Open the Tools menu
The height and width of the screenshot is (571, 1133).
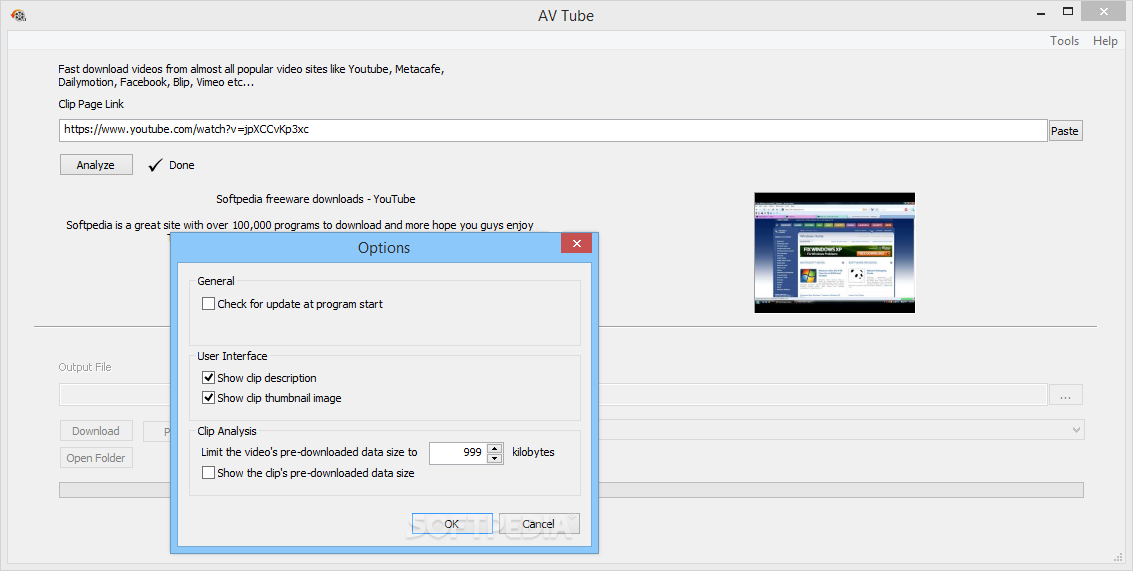pos(1064,40)
